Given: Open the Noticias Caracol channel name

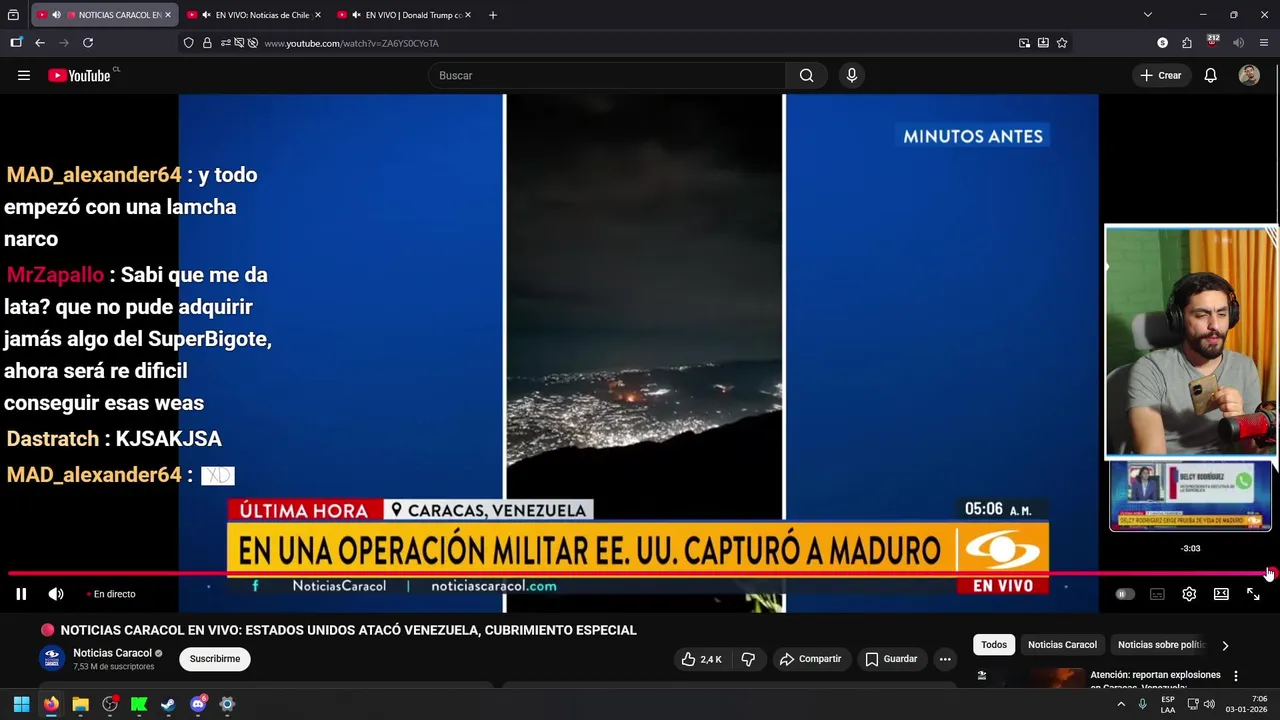Looking at the screenshot, I should [x=112, y=653].
